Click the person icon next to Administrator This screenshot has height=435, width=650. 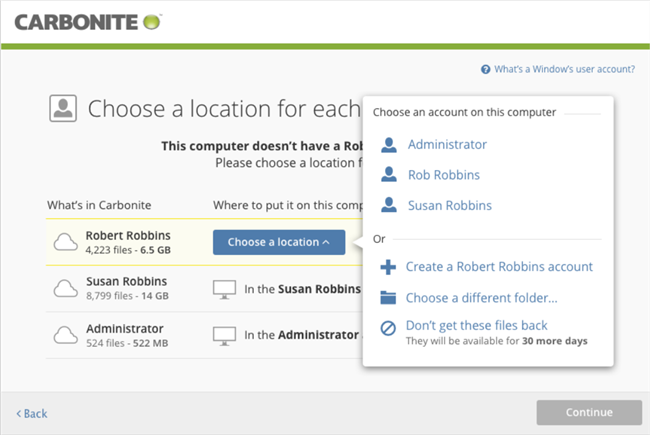pos(389,145)
